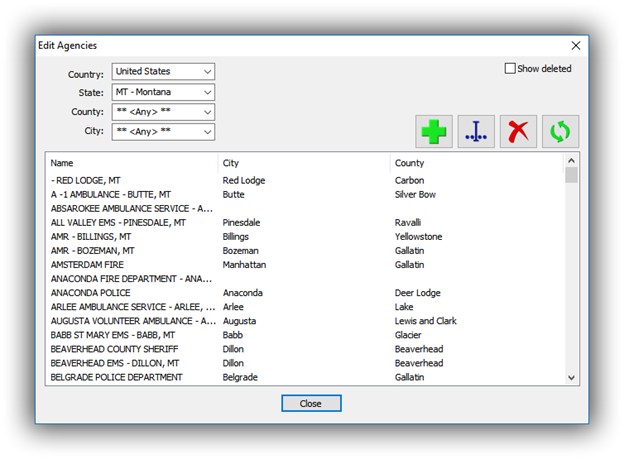Select 'AMR - BOZEMAN, MT' row
Screen dimensions: 624x459
pos(305,251)
